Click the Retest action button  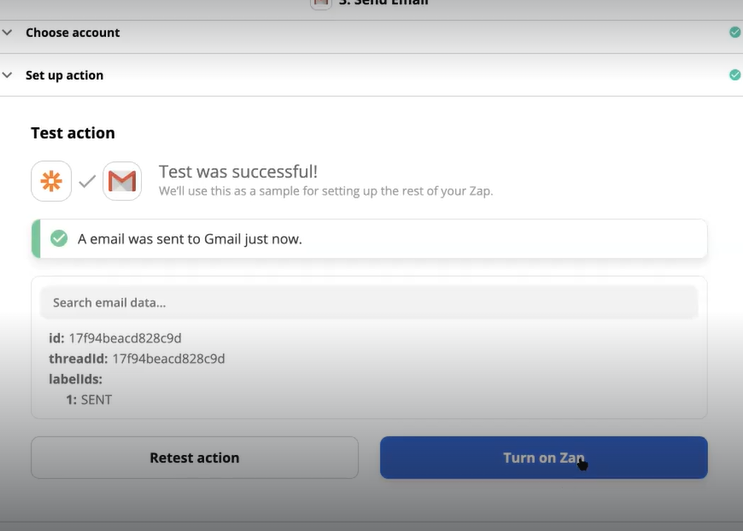click(195, 458)
